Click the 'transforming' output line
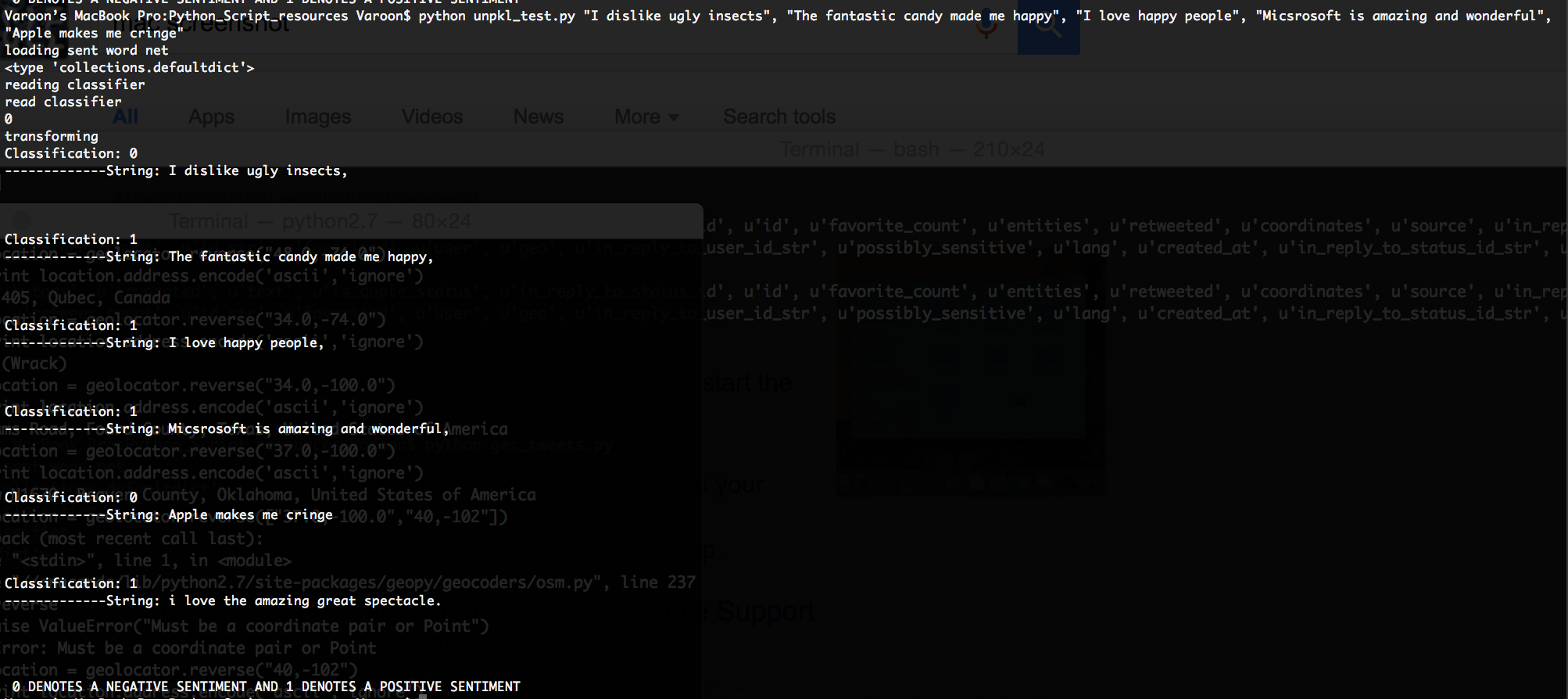The width and height of the screenshot is (1568, 699). coord(52,136)
